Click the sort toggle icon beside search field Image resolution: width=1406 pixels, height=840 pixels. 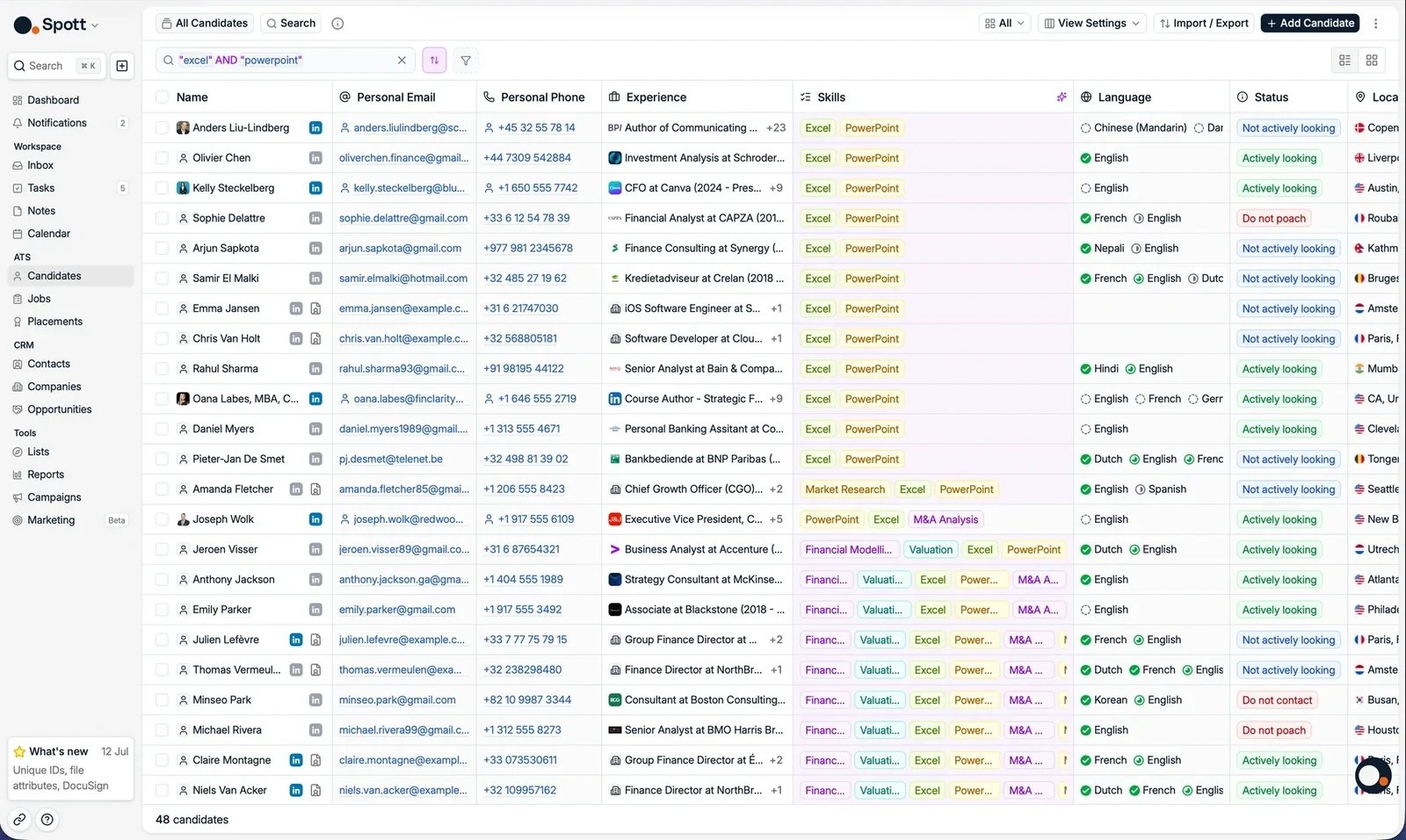434,61
